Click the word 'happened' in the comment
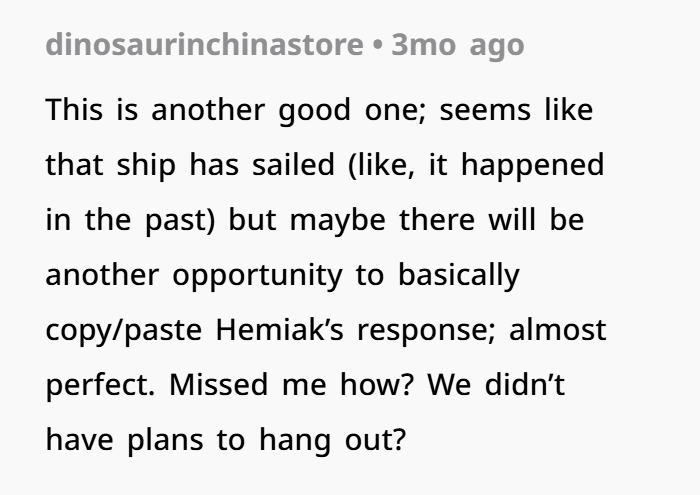Screen dimensions: 700x495 point(533,166)
